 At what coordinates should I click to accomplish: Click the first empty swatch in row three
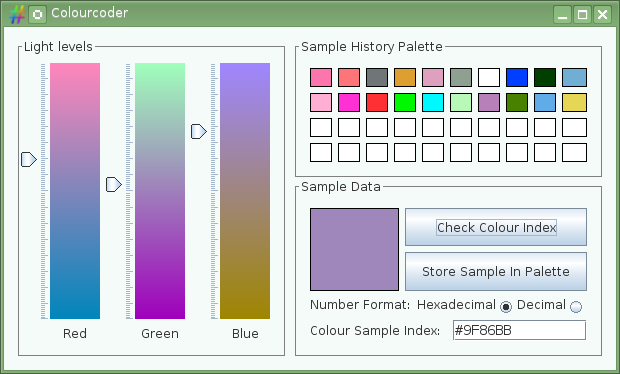[321, 128]
